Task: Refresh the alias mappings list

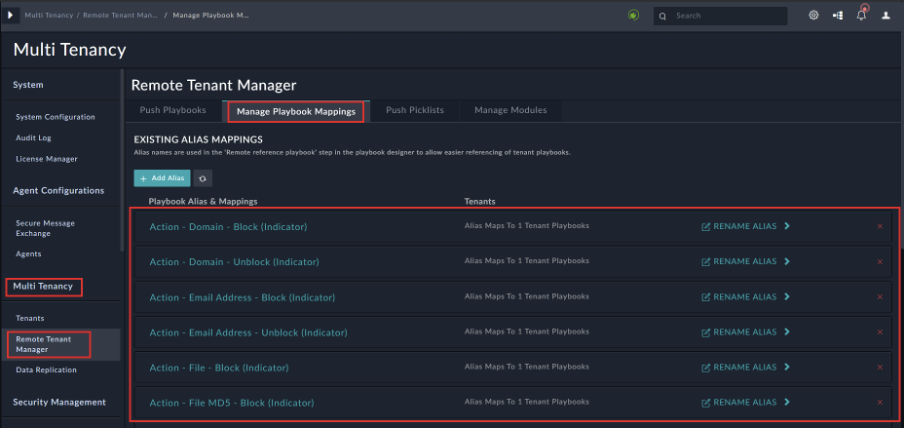Action: [x=202, y=178]
